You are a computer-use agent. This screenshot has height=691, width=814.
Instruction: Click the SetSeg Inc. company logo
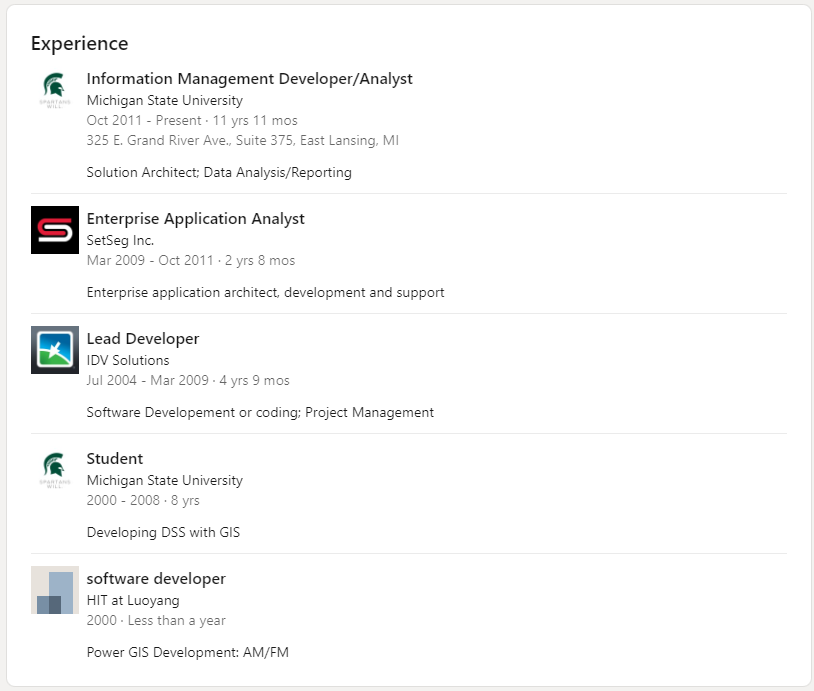click(55, 230)
